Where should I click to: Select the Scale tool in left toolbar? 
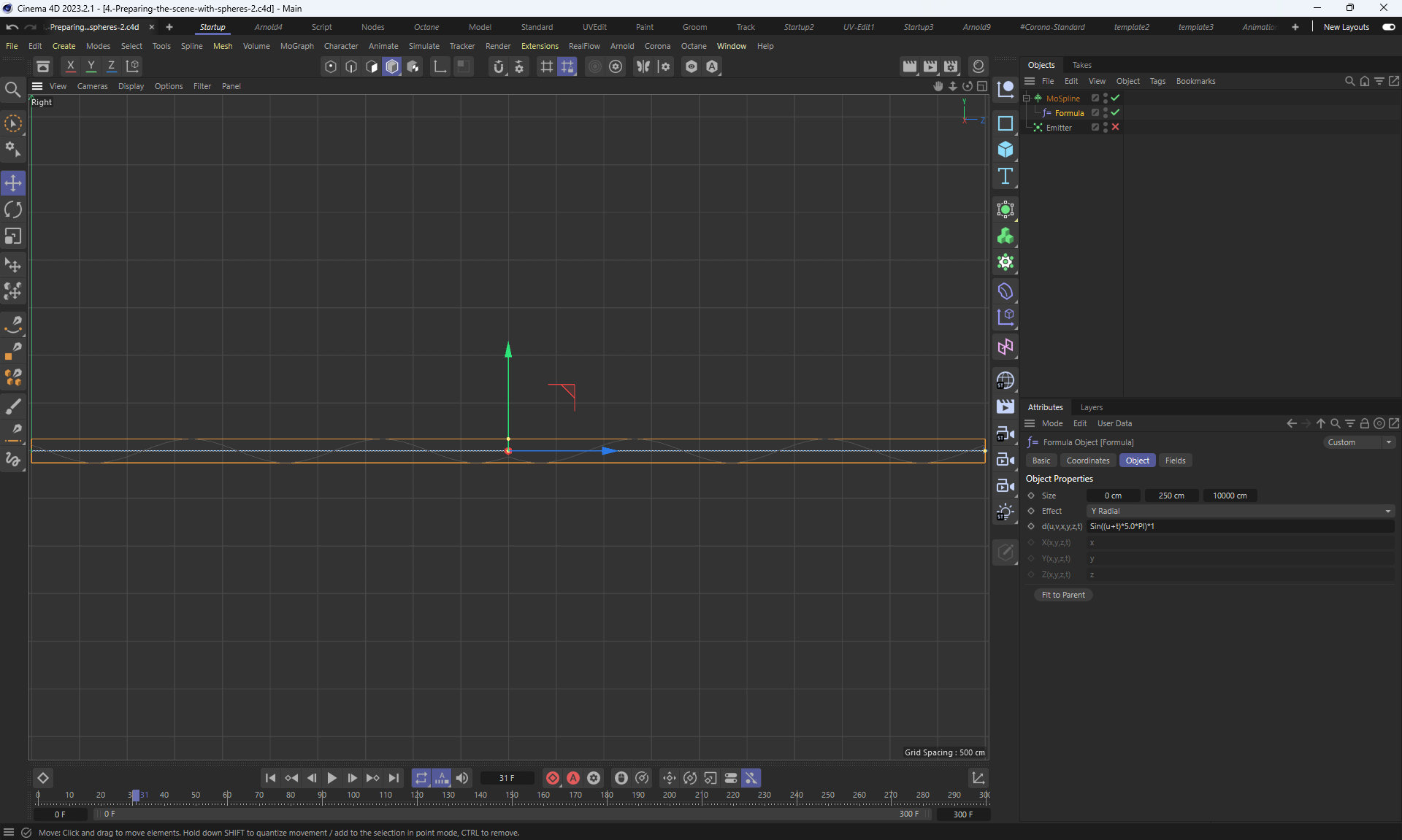point(13,236)
